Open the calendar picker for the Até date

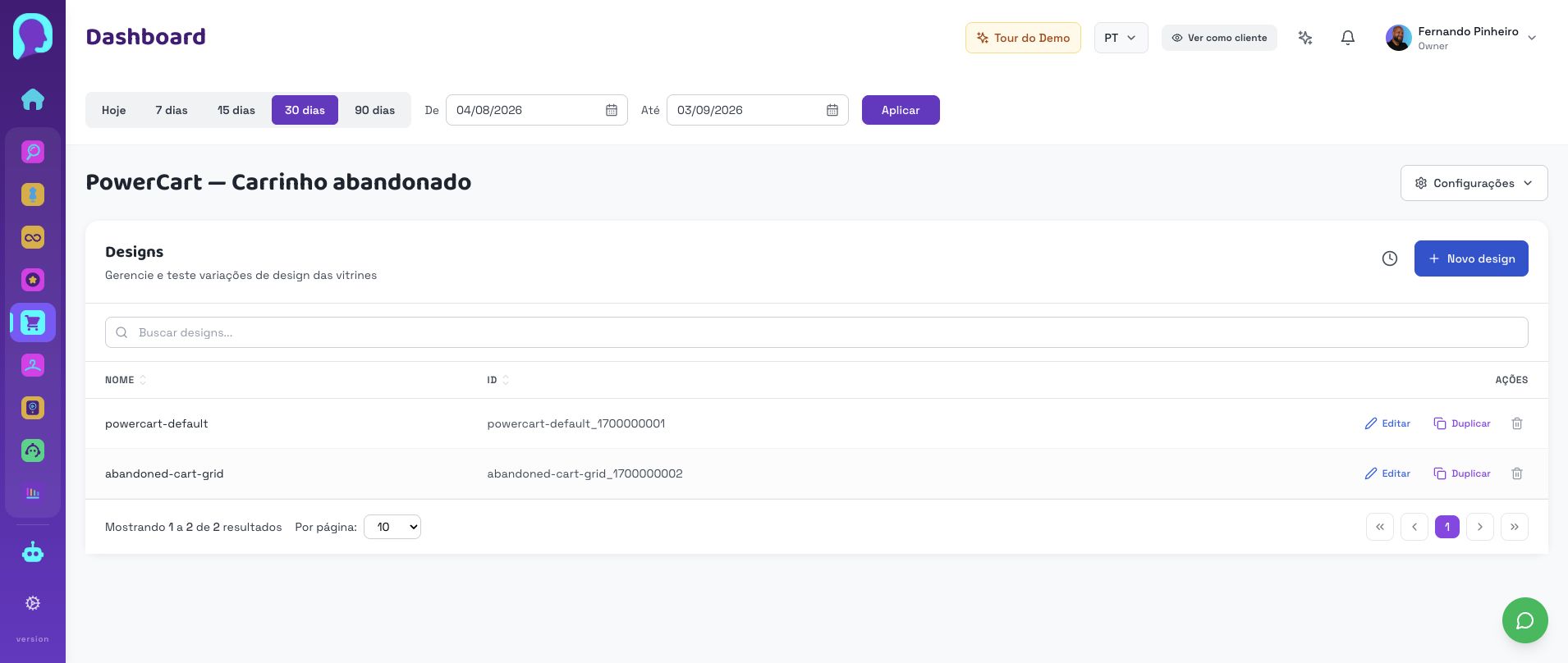tap(832, 110)
